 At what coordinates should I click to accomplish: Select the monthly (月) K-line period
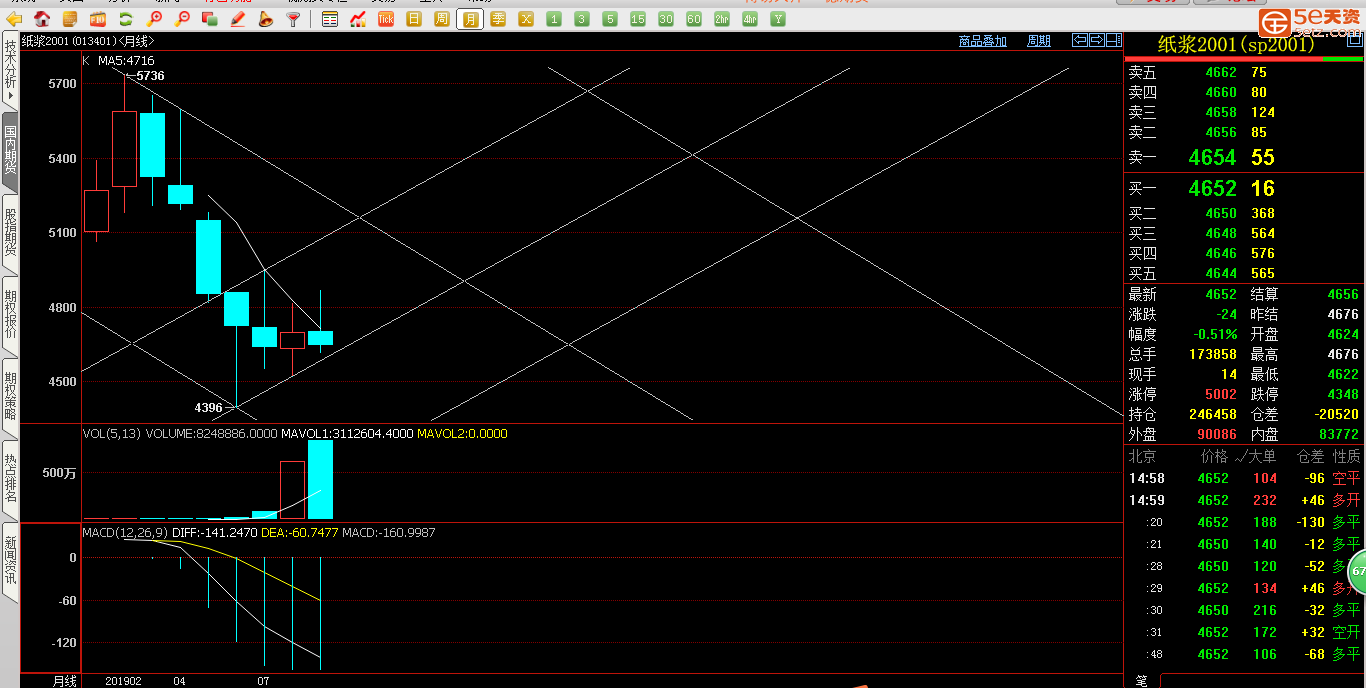click(469, 19)
